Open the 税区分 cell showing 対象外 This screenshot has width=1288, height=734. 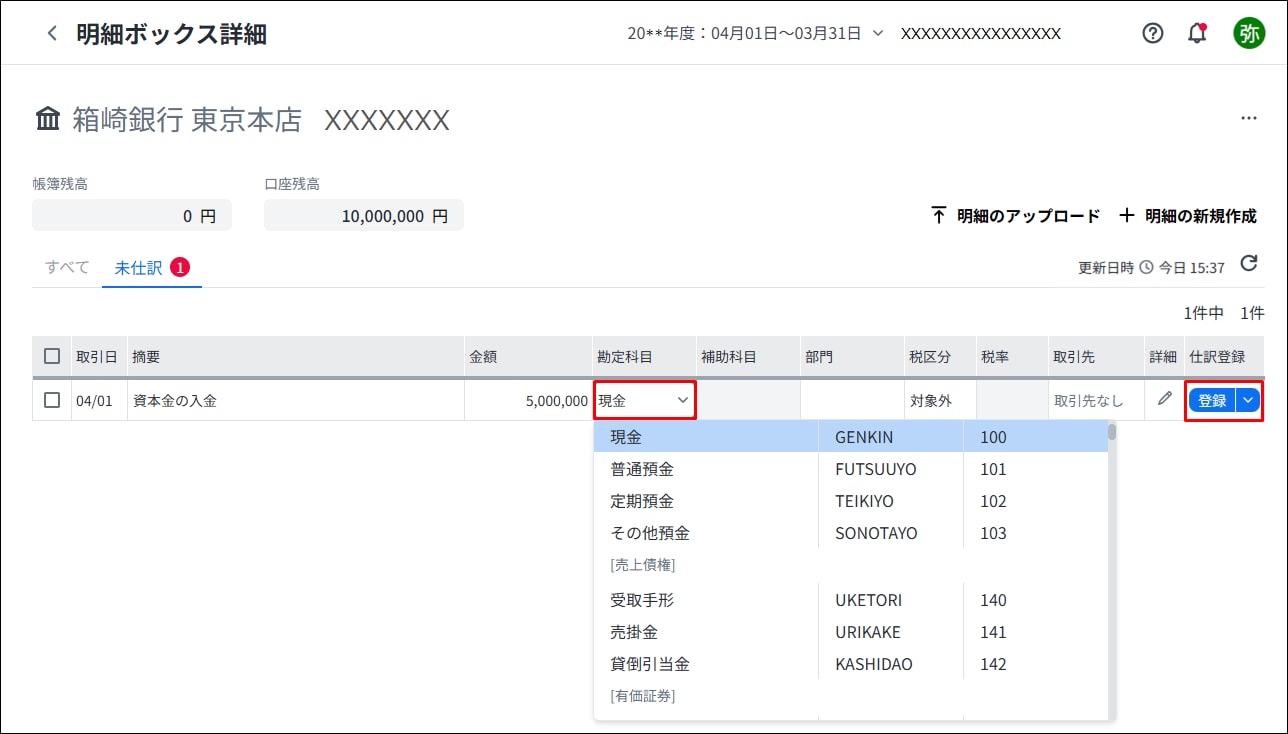coord(940,400)
